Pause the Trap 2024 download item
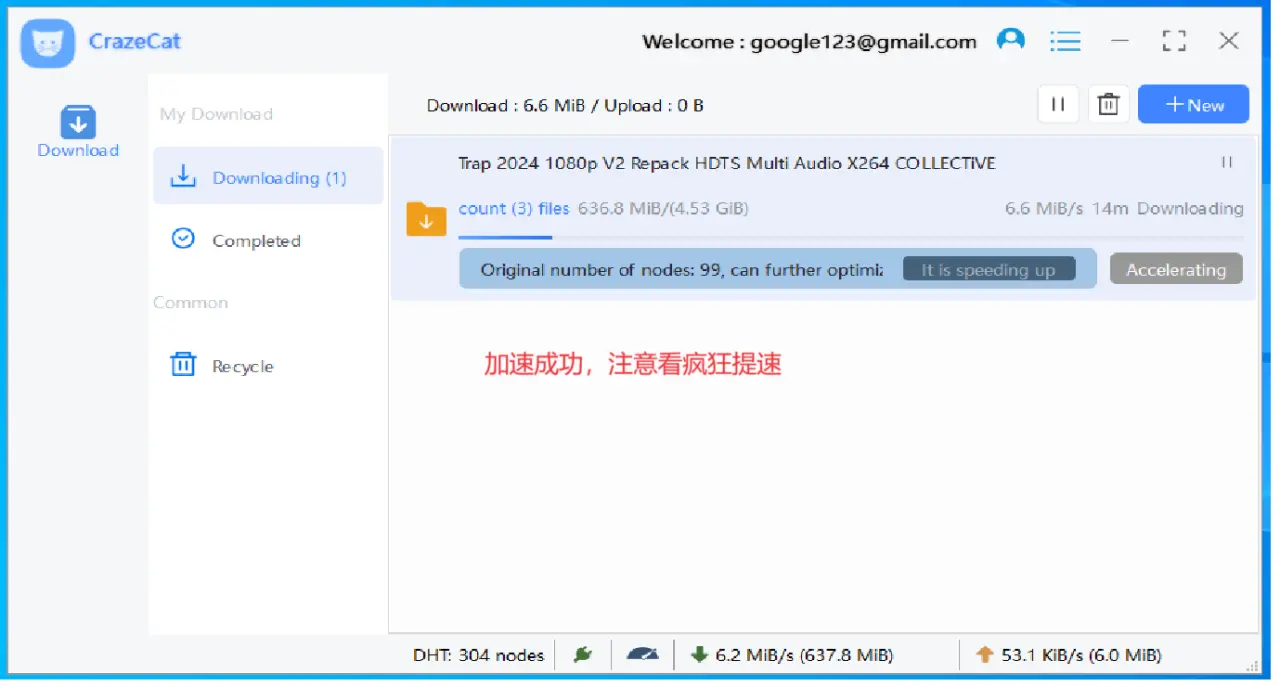Screen dimensions: 1280x686 pos(1227,162)
